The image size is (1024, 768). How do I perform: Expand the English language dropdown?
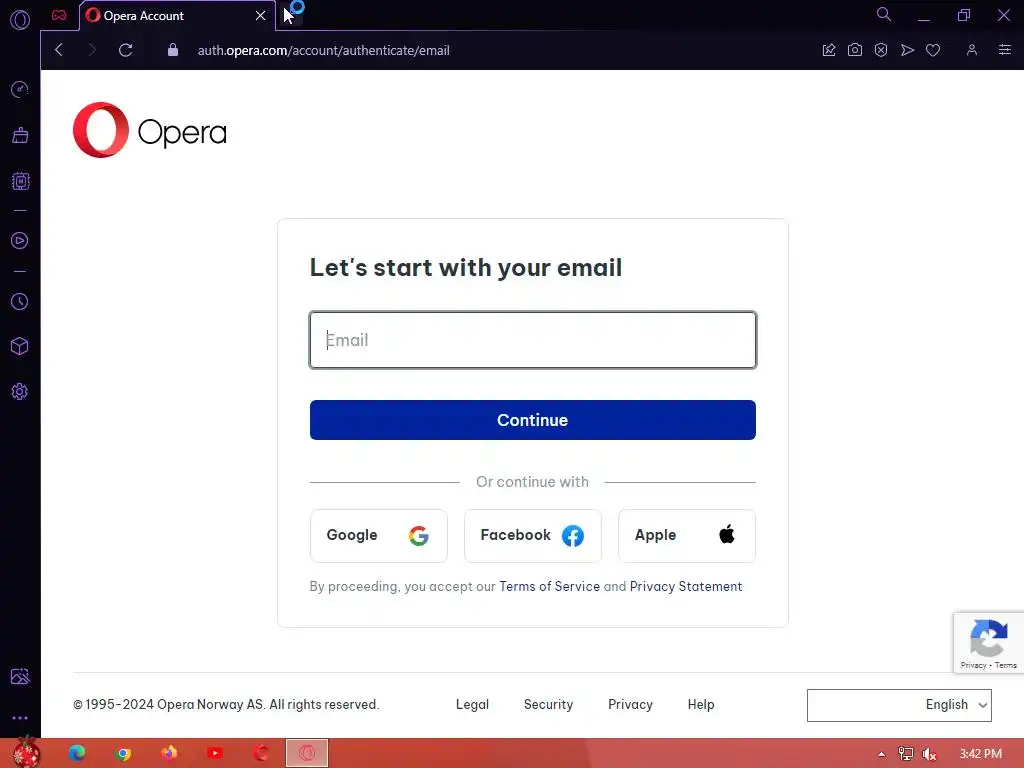899,705
